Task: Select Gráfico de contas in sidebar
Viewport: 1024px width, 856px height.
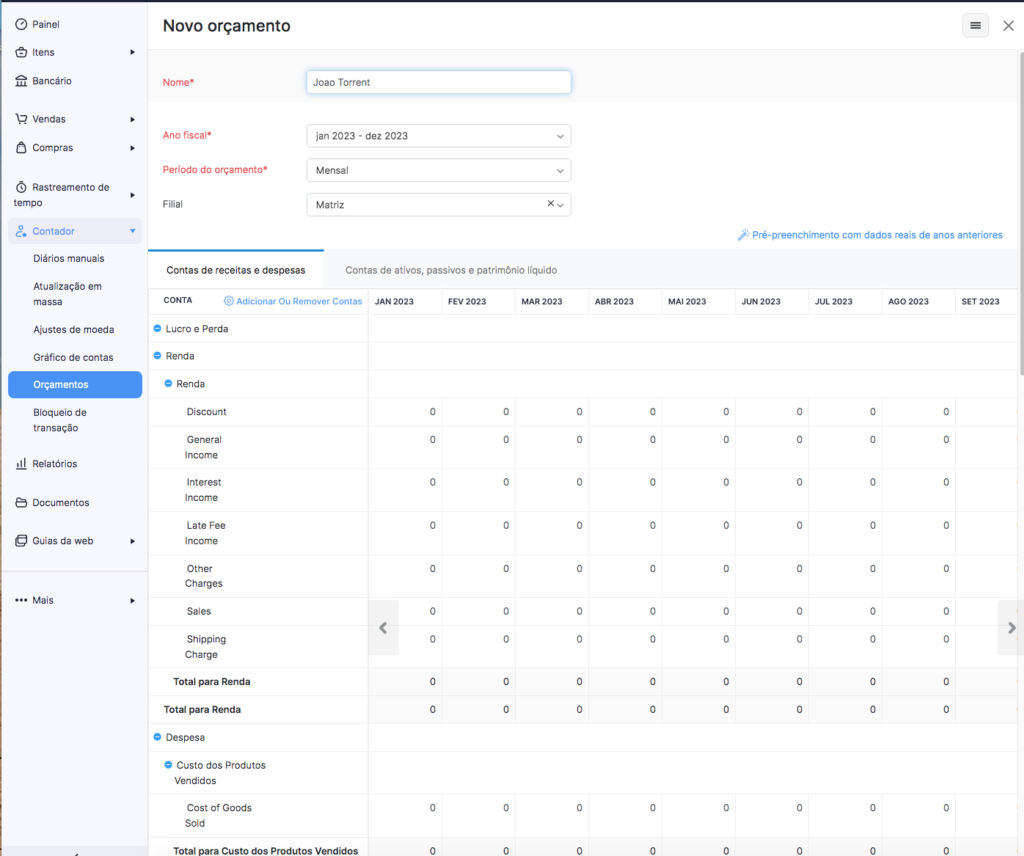Action: pyautogui.click(x=73, y=357)
